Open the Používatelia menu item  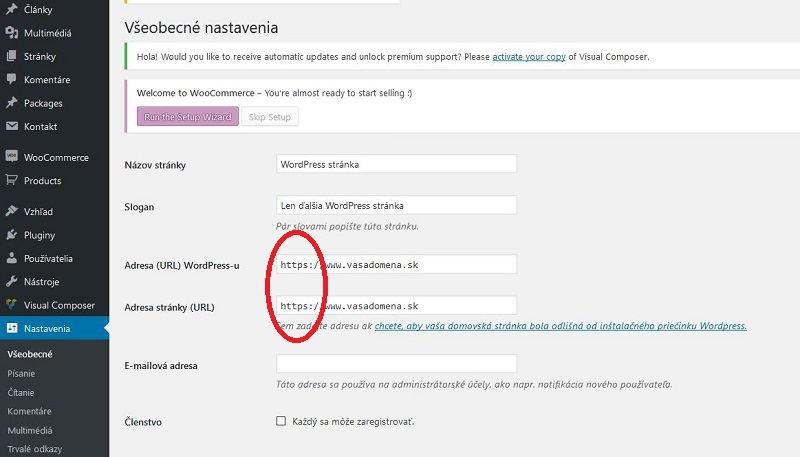coord(54,258)
